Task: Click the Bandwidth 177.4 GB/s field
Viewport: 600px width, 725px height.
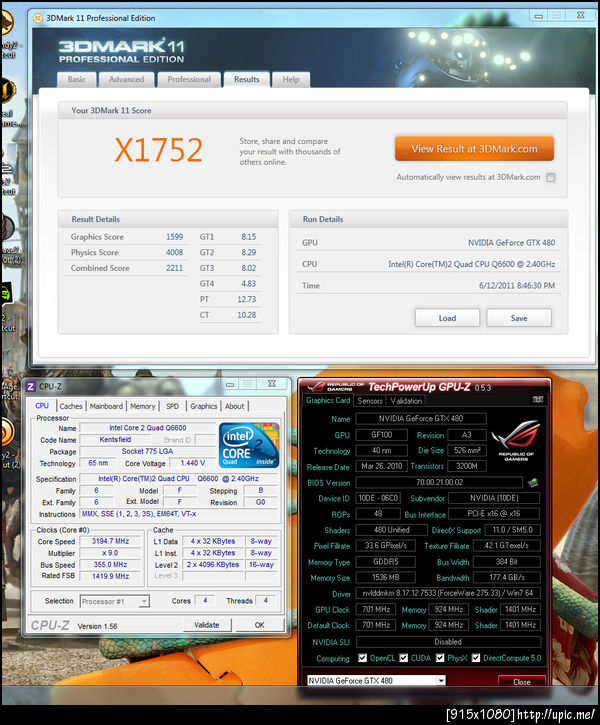Action: [x=507, y=578]
